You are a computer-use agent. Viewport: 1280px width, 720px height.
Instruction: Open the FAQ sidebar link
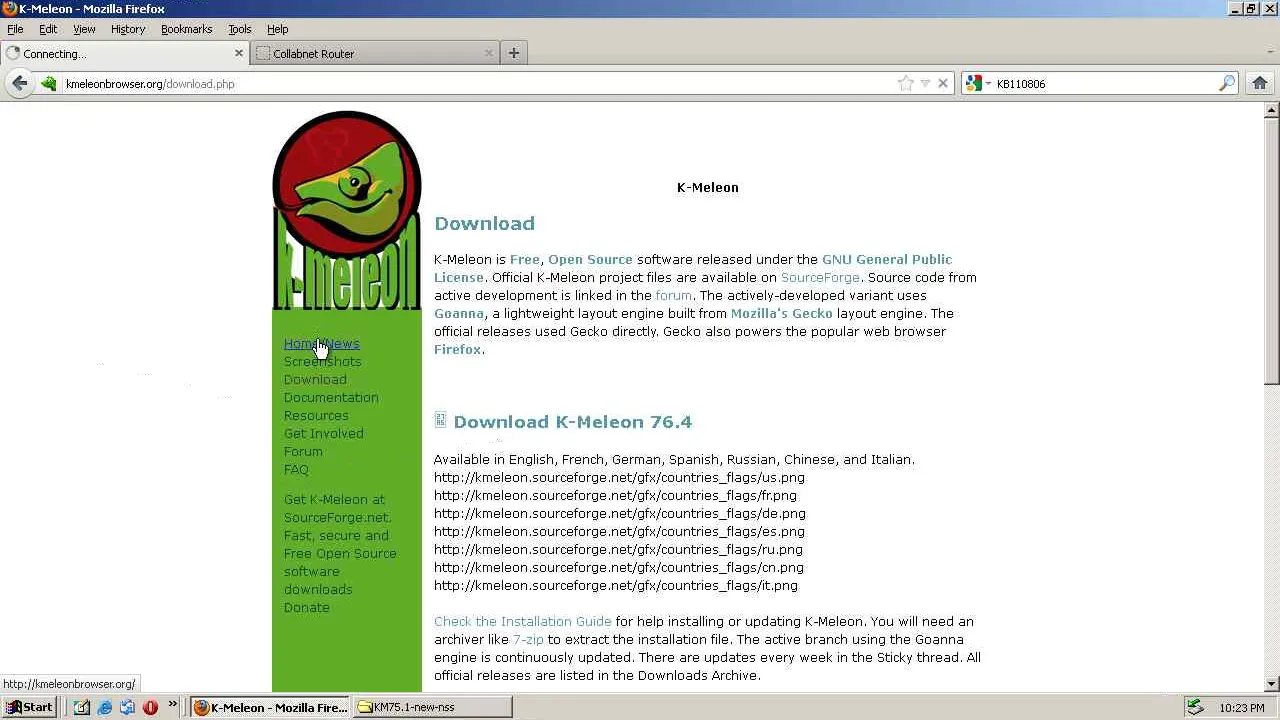point(296,470)
